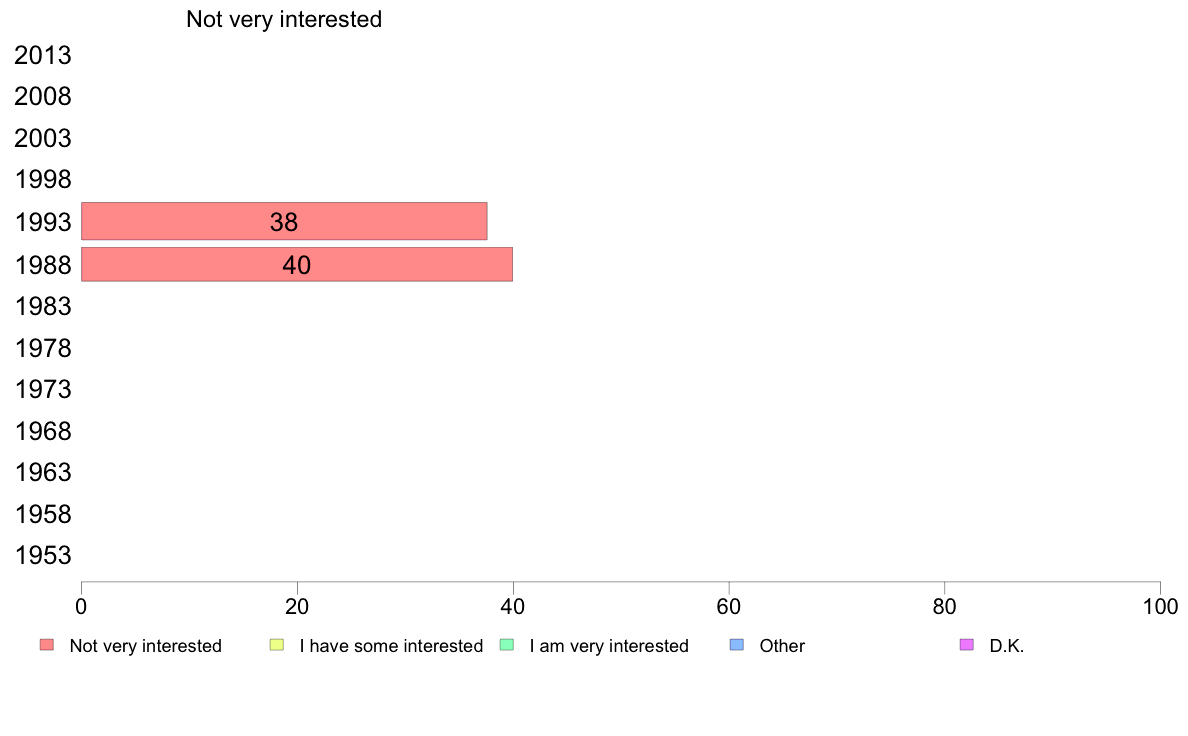Click the Not very interested chart title
The height and width of the screenshot is (736, 1188).
coord(284,19)
